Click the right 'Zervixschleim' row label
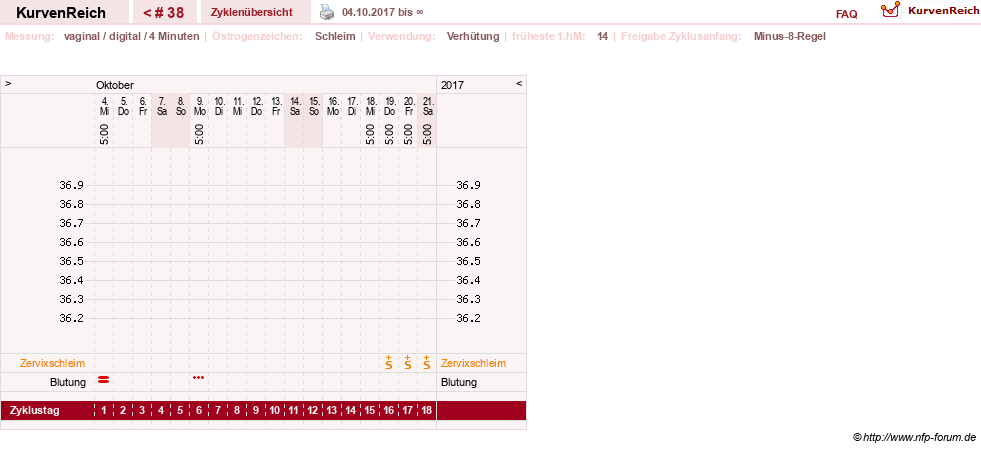Image resolution: width=981 pixels, height=449 pixels. [x=474, y=363]
